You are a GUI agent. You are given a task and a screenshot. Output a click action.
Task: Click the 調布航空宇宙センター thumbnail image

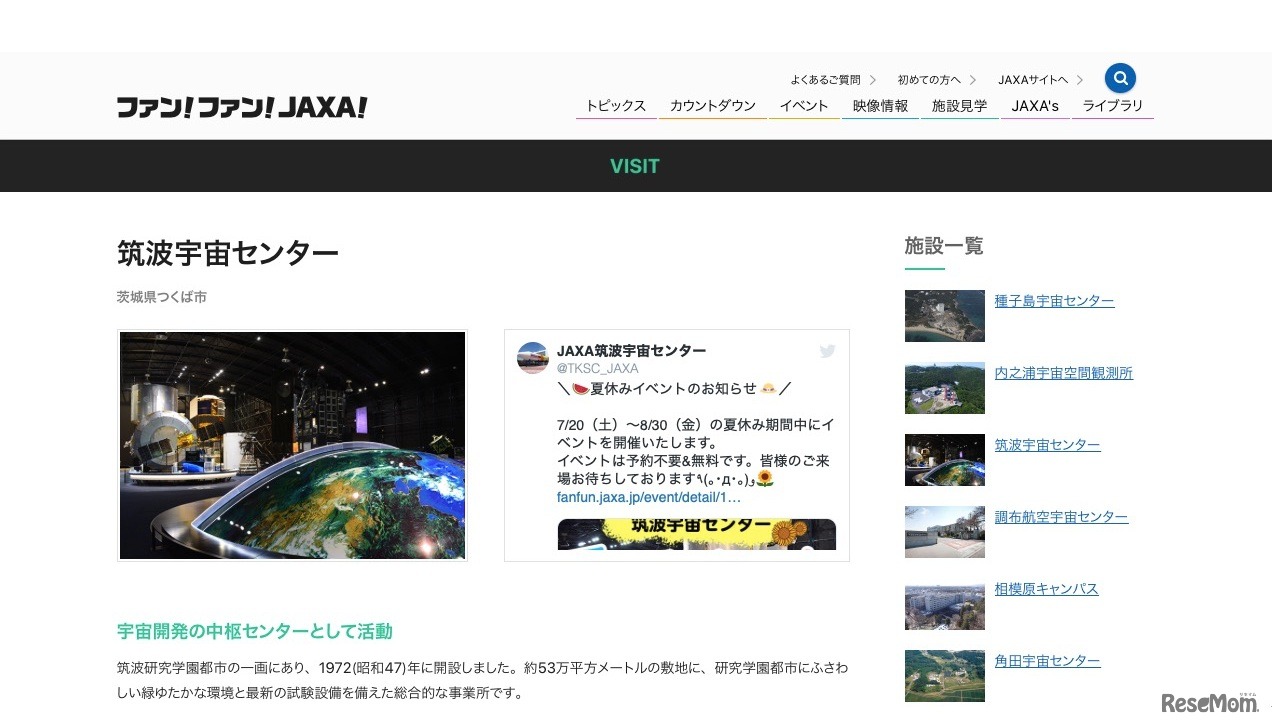(944, 531)
